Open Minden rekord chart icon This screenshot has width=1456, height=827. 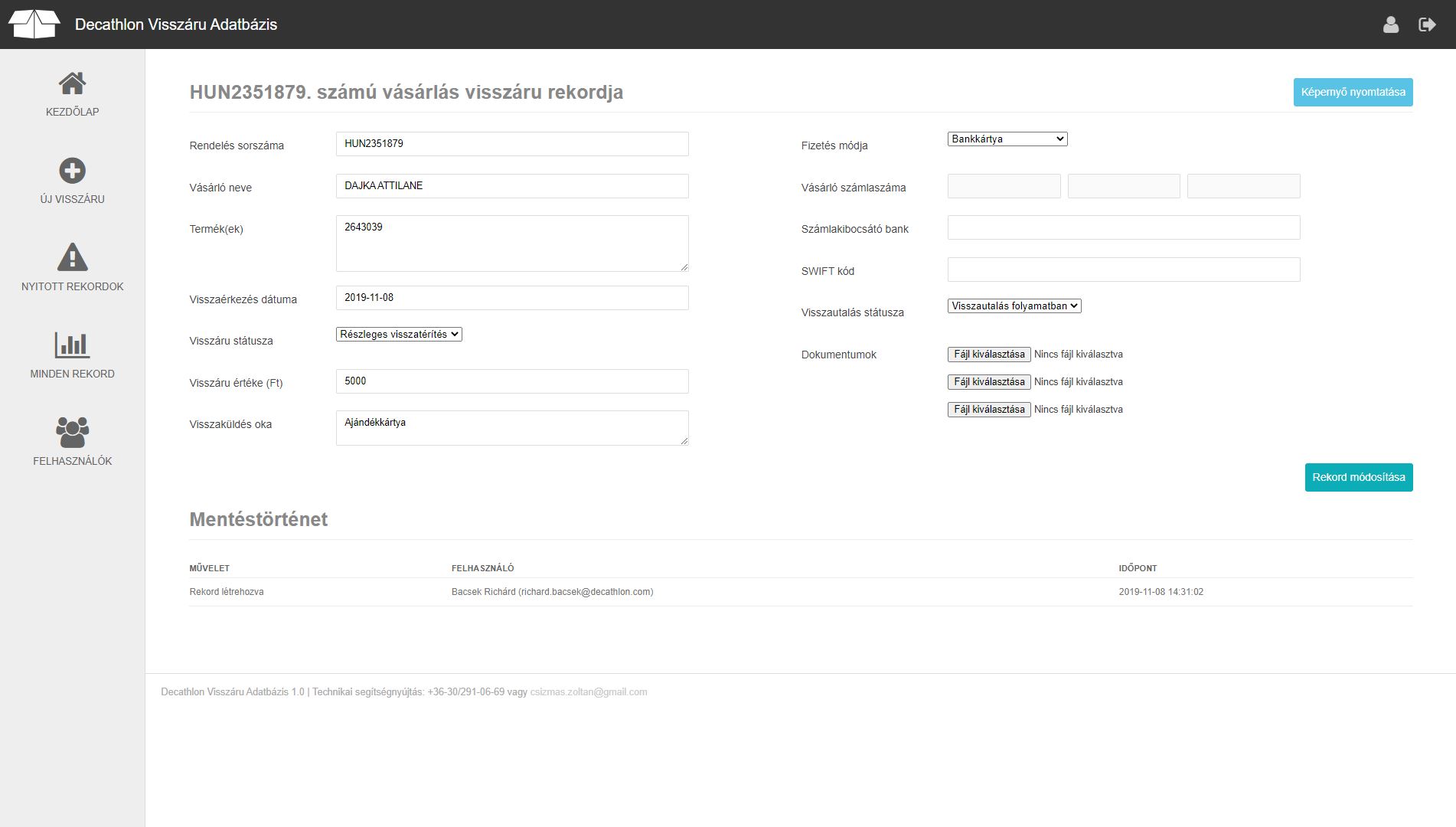coord(72,345)
